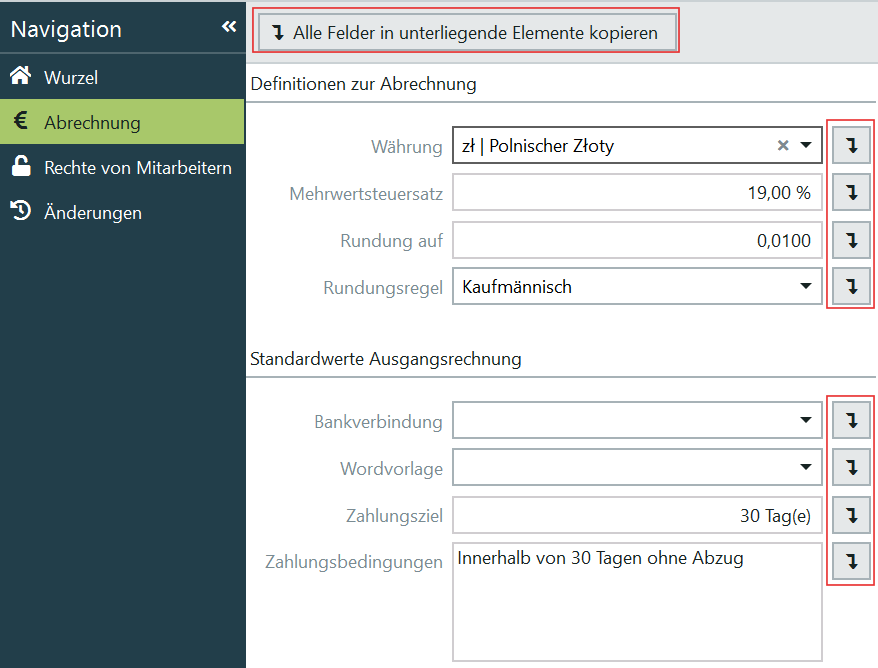Screen dimensions: 878x668
Task: Click copy-down arrow beside Wordvorlage
Action: 851,467
